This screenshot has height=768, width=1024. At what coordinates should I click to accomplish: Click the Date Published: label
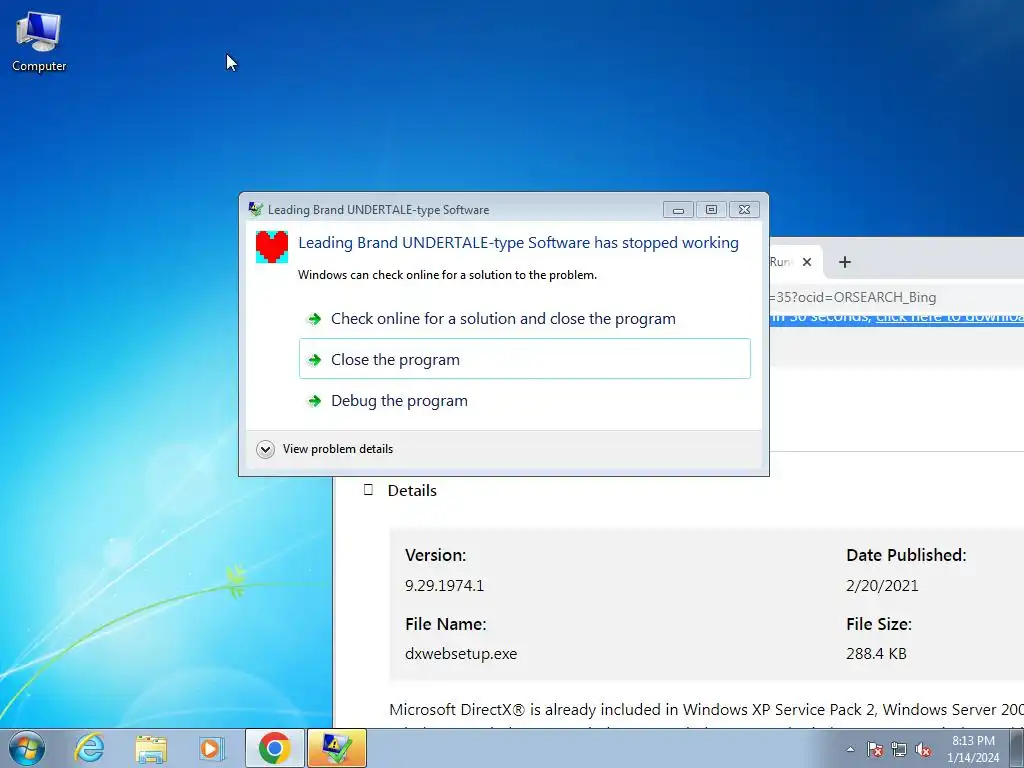[x=906, y=555]
